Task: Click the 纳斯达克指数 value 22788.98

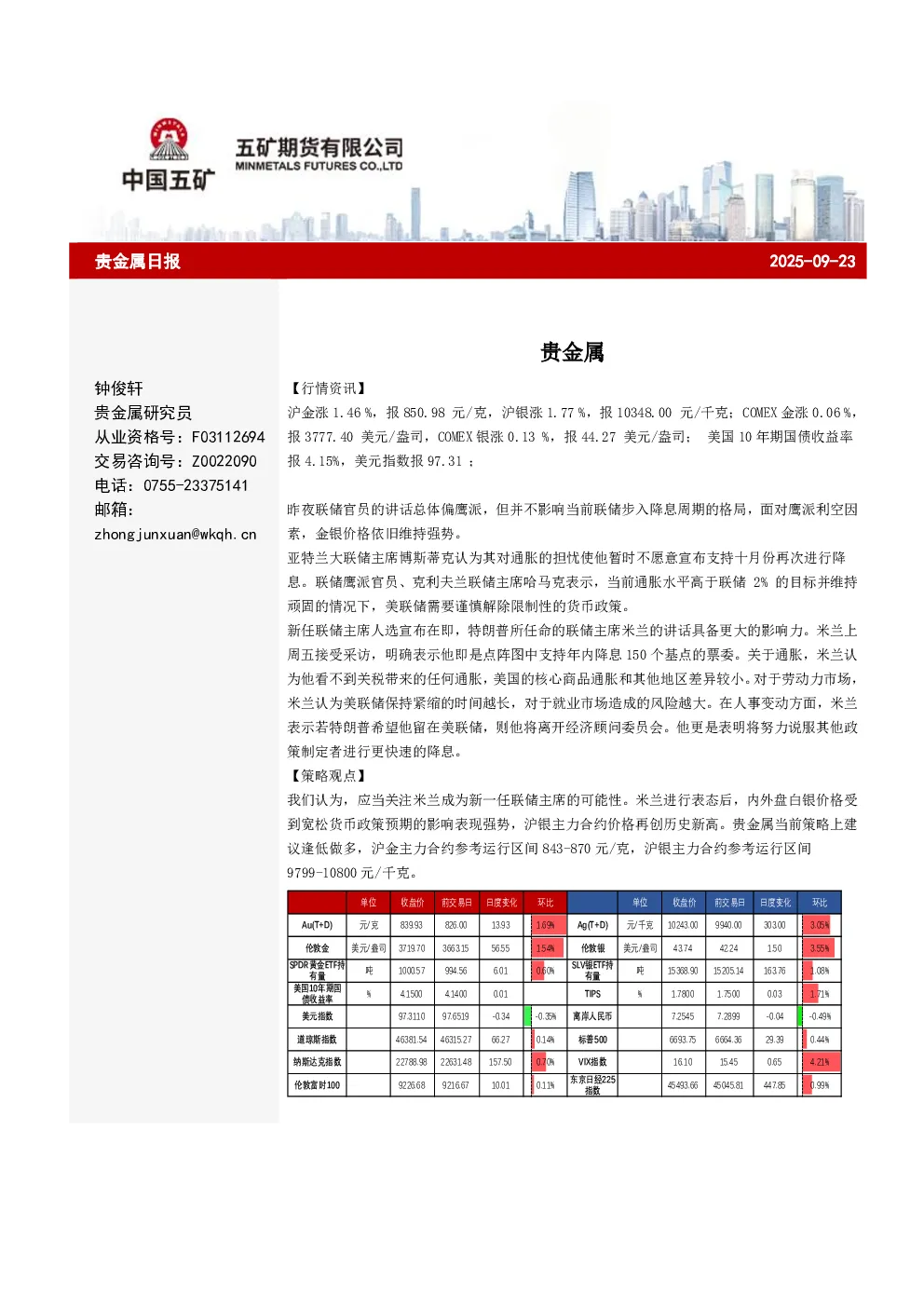Action: click(412, 1062)
